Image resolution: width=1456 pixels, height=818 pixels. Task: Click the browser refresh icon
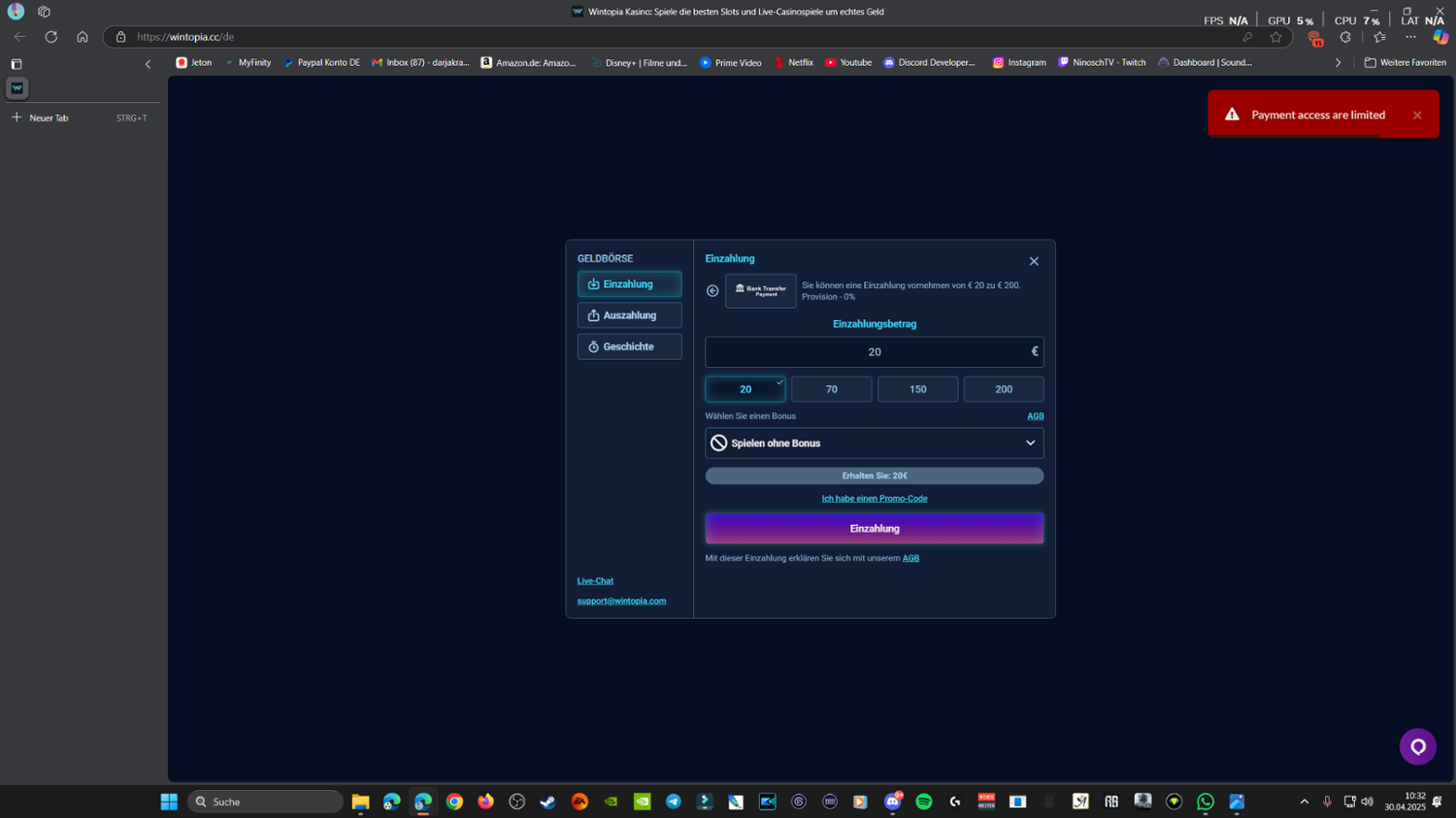(51, 37)
